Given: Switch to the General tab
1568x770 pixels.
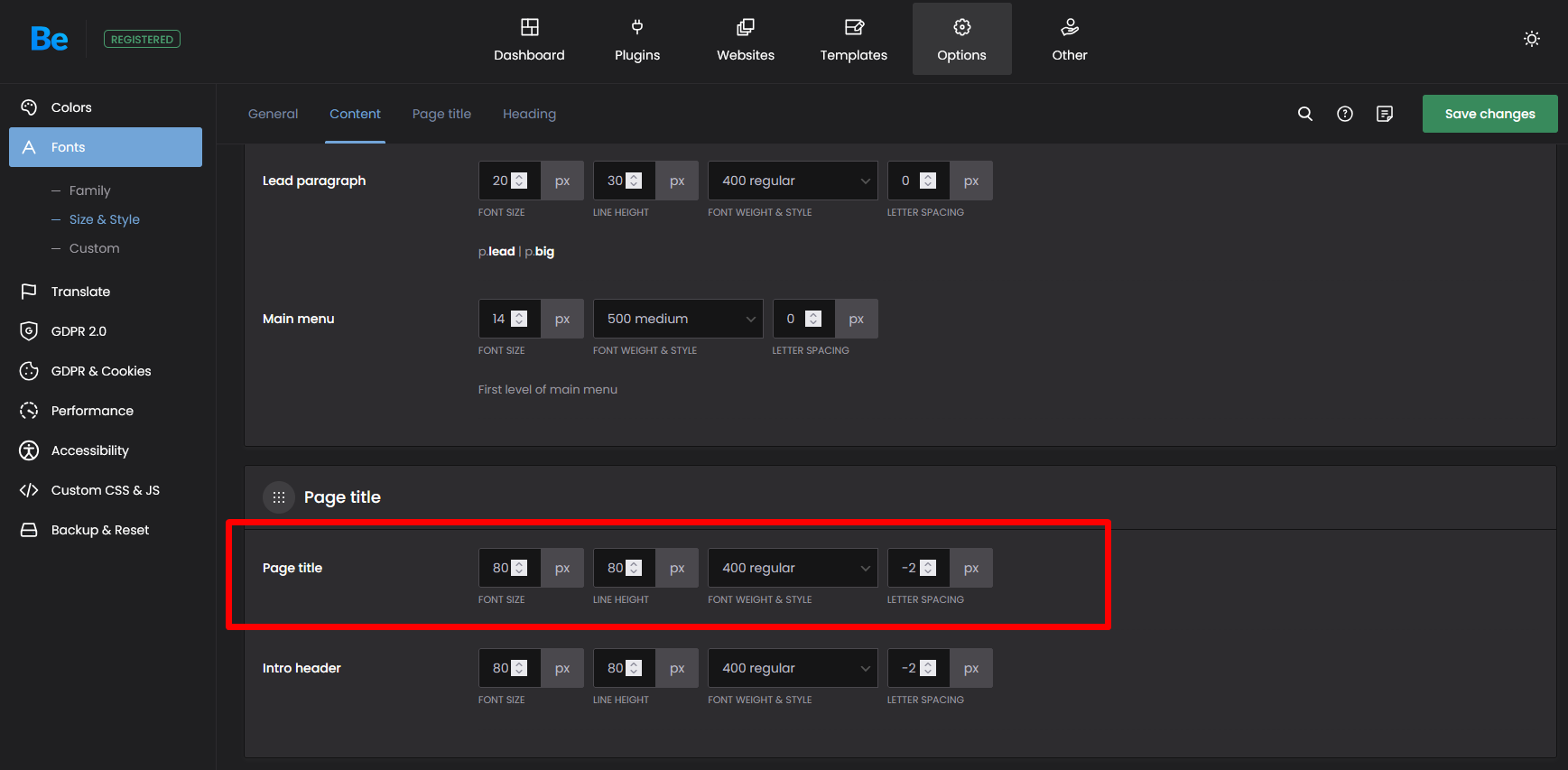Looking at the screenshot, I should tap(273, 114).
